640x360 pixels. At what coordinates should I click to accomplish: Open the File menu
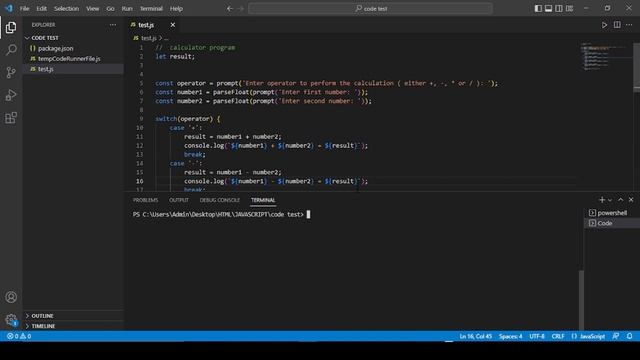tap(24, 9)
